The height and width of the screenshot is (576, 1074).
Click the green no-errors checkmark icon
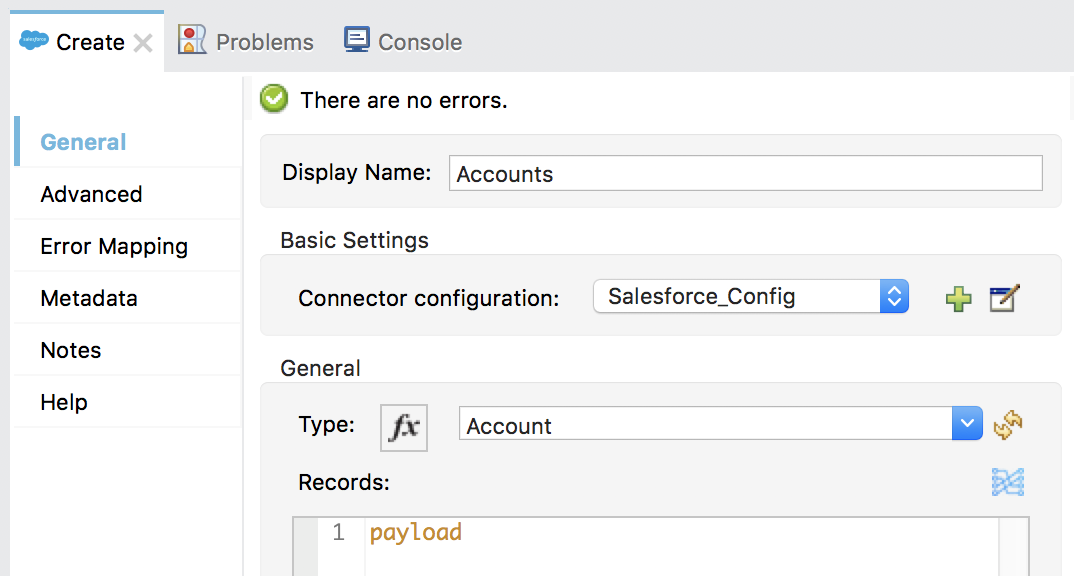point(274,99)
